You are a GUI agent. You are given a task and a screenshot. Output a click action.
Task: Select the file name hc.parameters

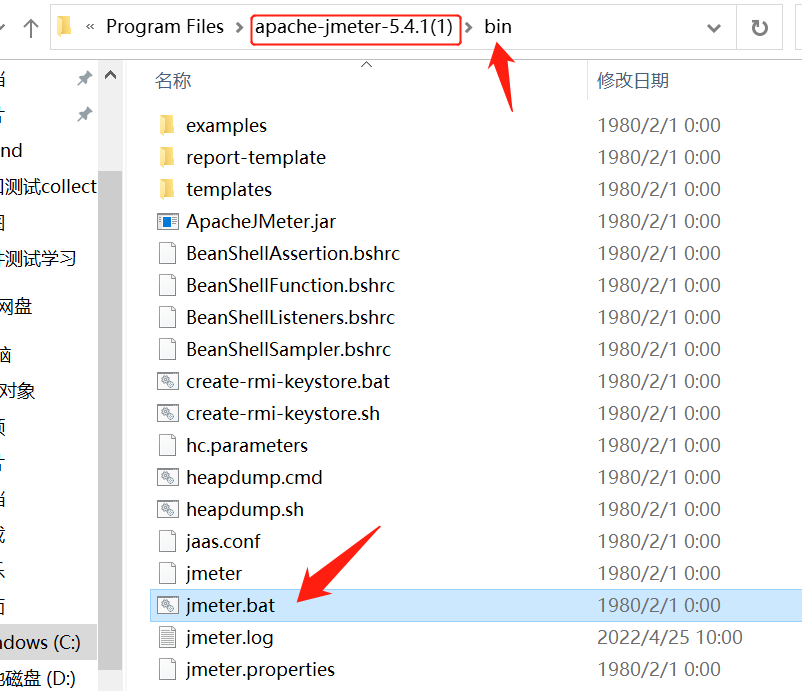coord(247,445)
